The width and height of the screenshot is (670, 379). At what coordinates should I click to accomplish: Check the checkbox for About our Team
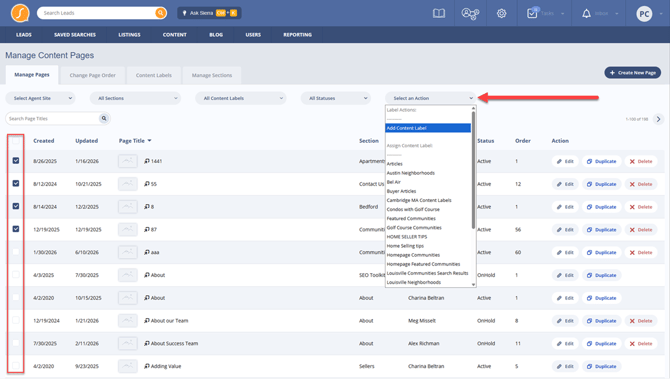coord(16,320)
